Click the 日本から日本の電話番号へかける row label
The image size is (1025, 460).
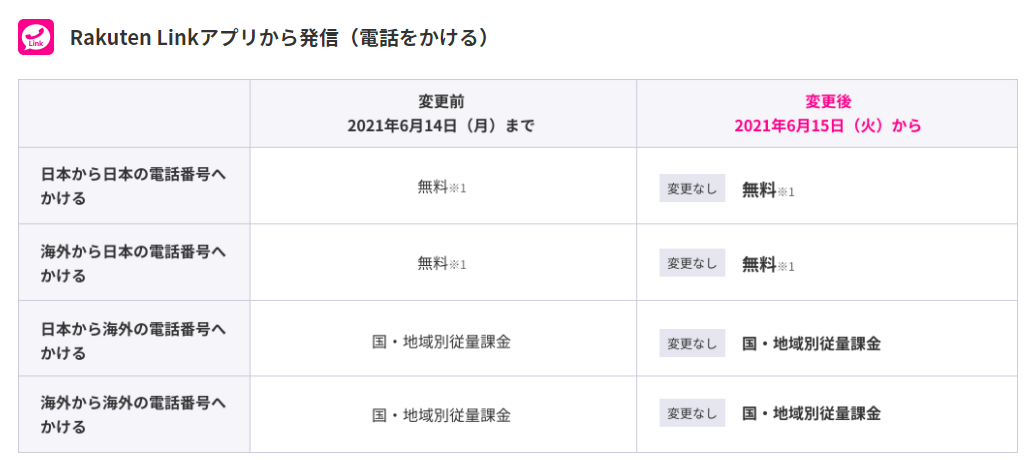(133, 186)
